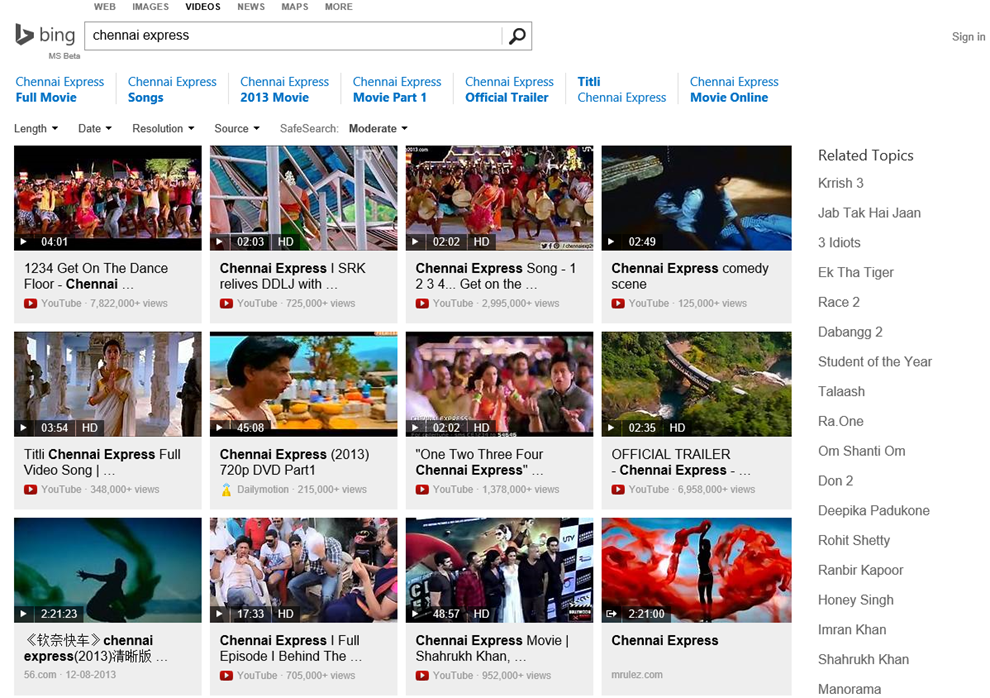This screenshot has width=990, height=698.
Task: Click play icon on 1234 Dance Floor video
Action: click(24, 242)
